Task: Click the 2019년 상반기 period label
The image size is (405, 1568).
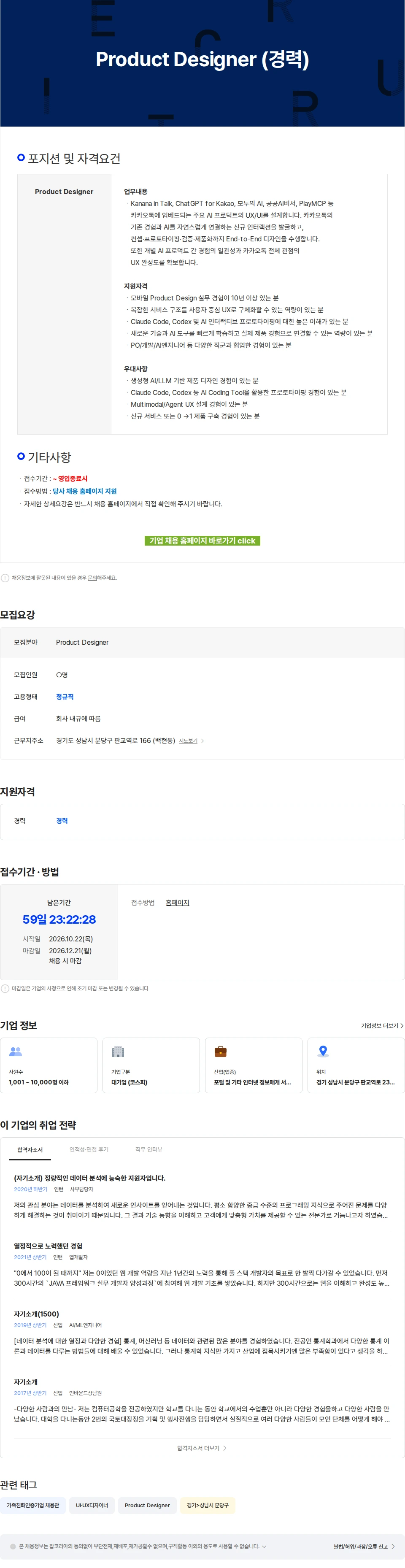Action: point(30,1325)
